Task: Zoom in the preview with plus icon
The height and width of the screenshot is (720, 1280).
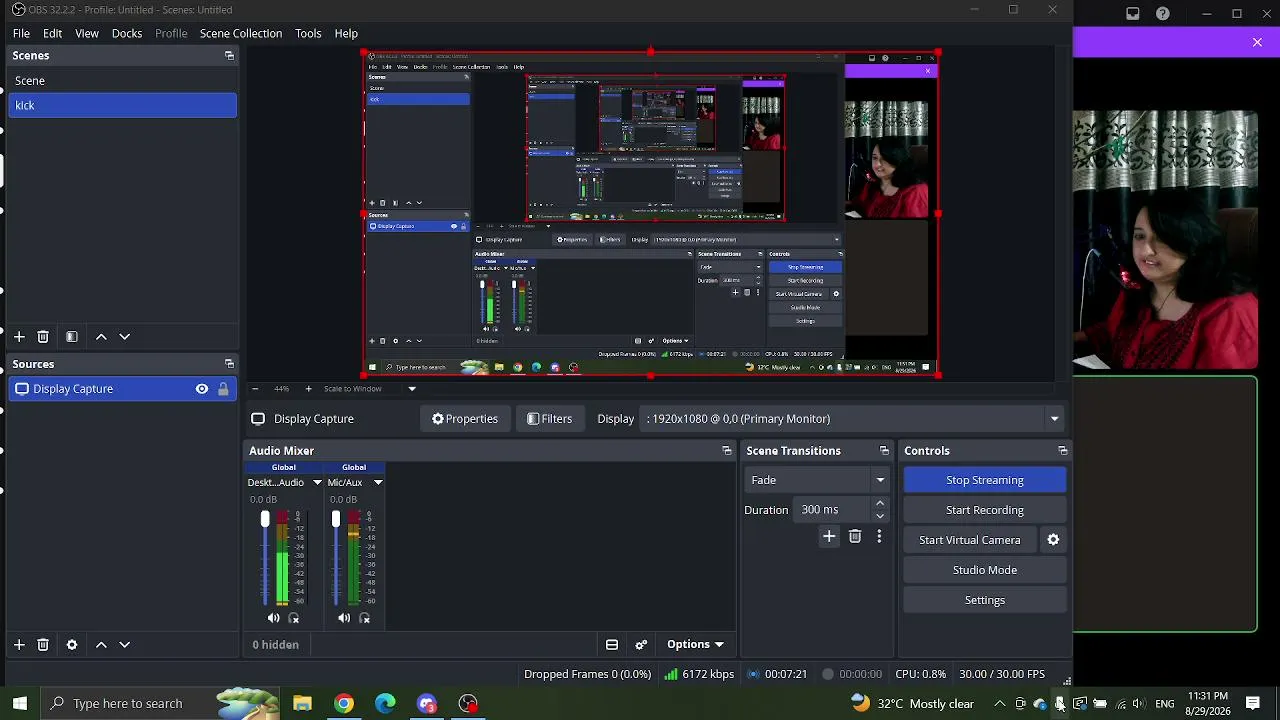Action: pos(308,389)
